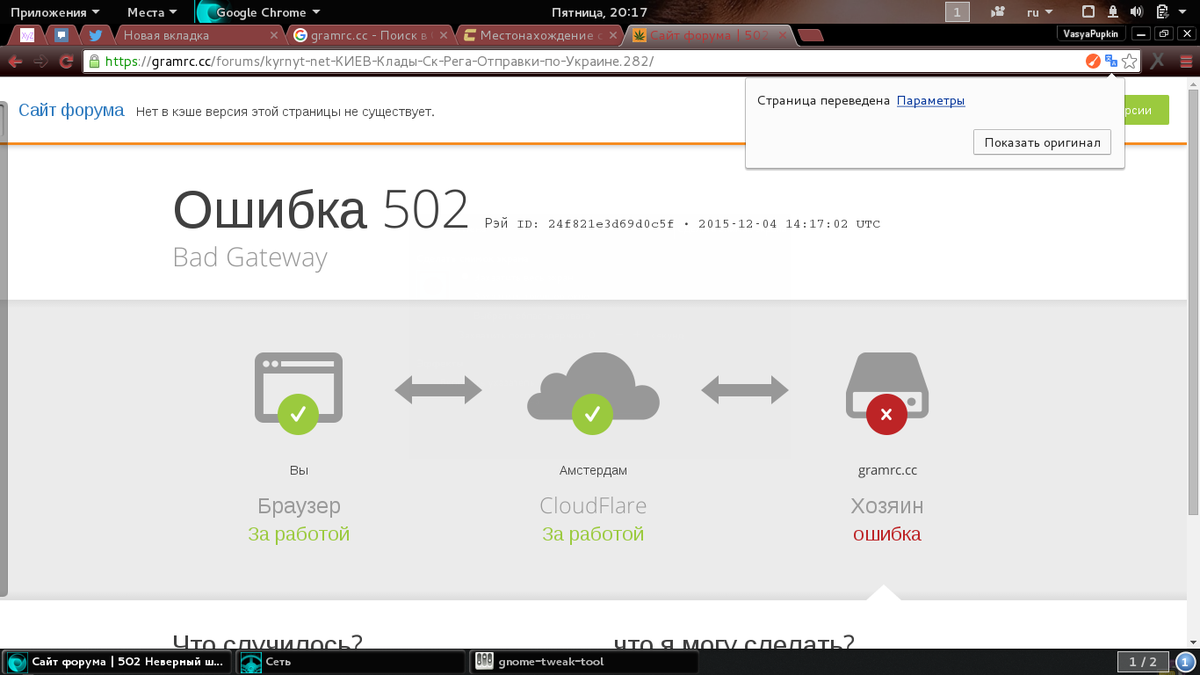Click the X extension icon beside Chrome menu
This screenshot has width=1200, height=675.
[x=1158, y=61]
